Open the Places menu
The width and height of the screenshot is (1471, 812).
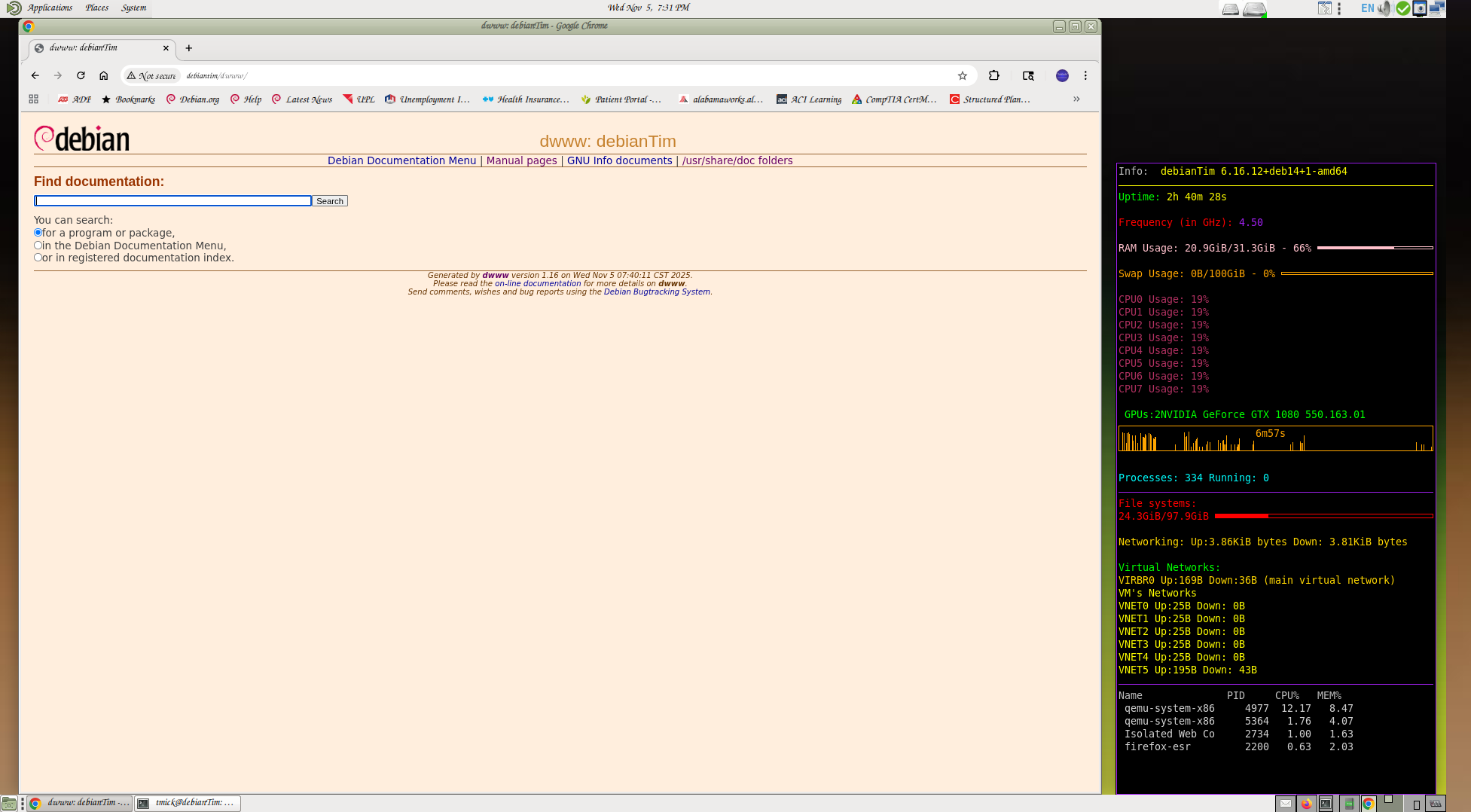click(96, 8)
